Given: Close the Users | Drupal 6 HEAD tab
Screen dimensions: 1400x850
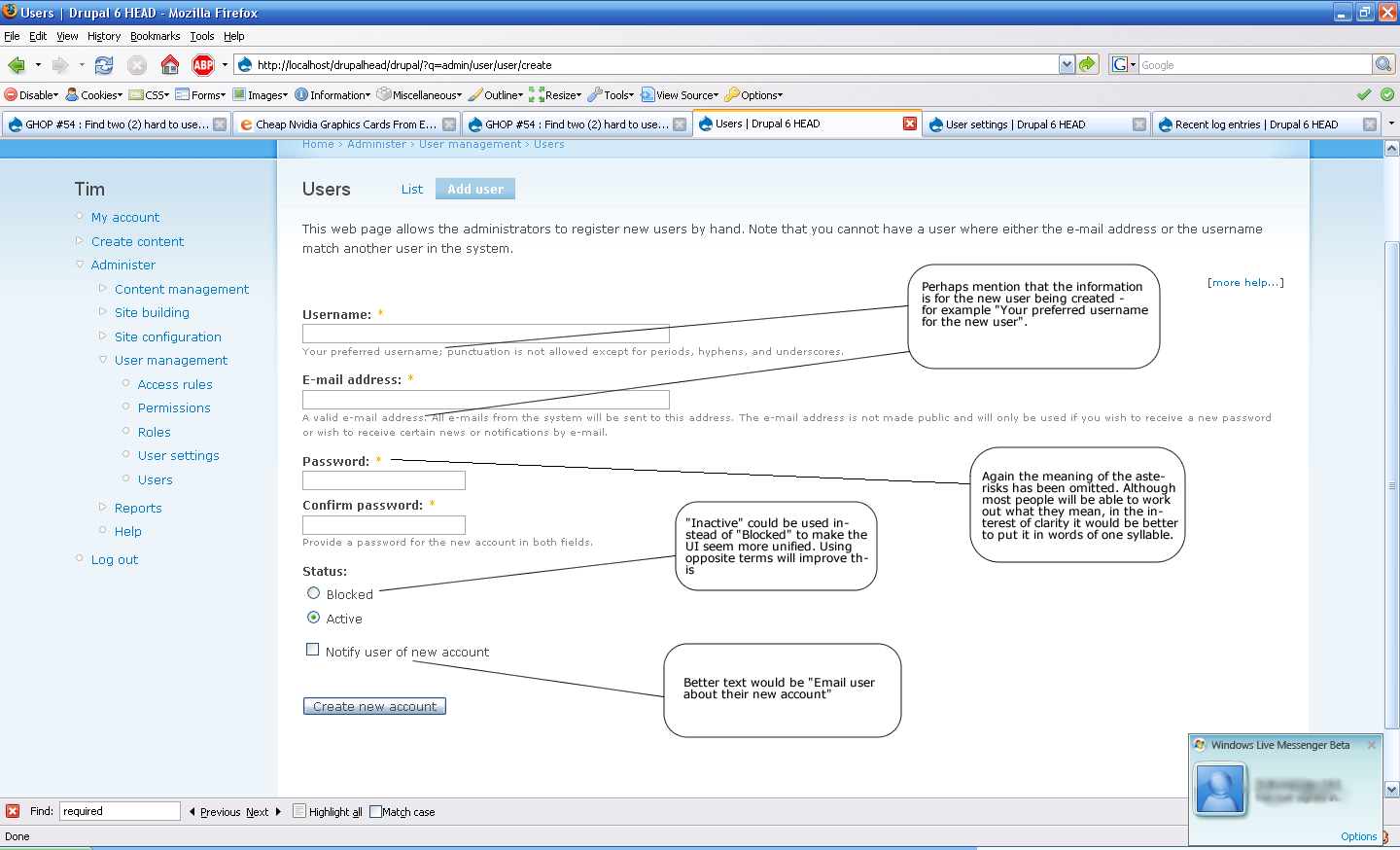Looking at the screenshot, I should 910,124.
